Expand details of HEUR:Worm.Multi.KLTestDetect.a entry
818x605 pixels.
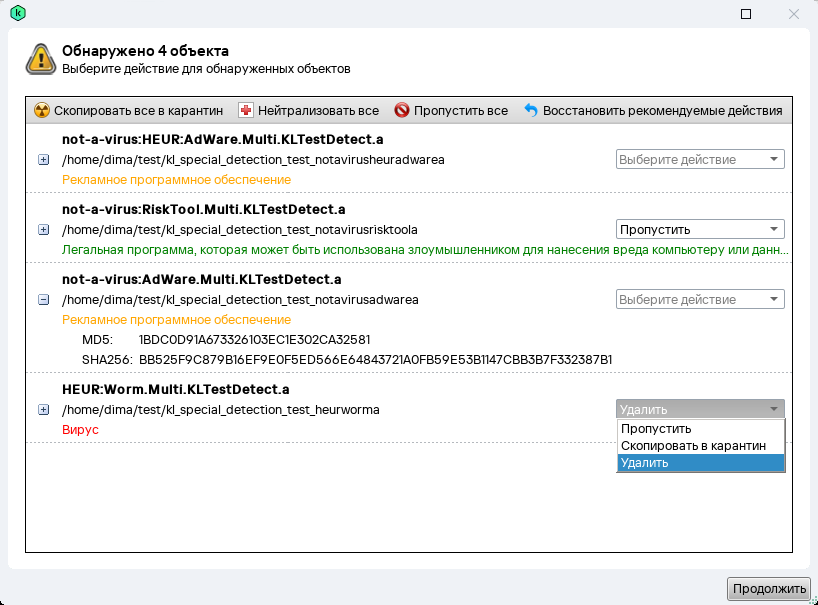coord(43,410)
